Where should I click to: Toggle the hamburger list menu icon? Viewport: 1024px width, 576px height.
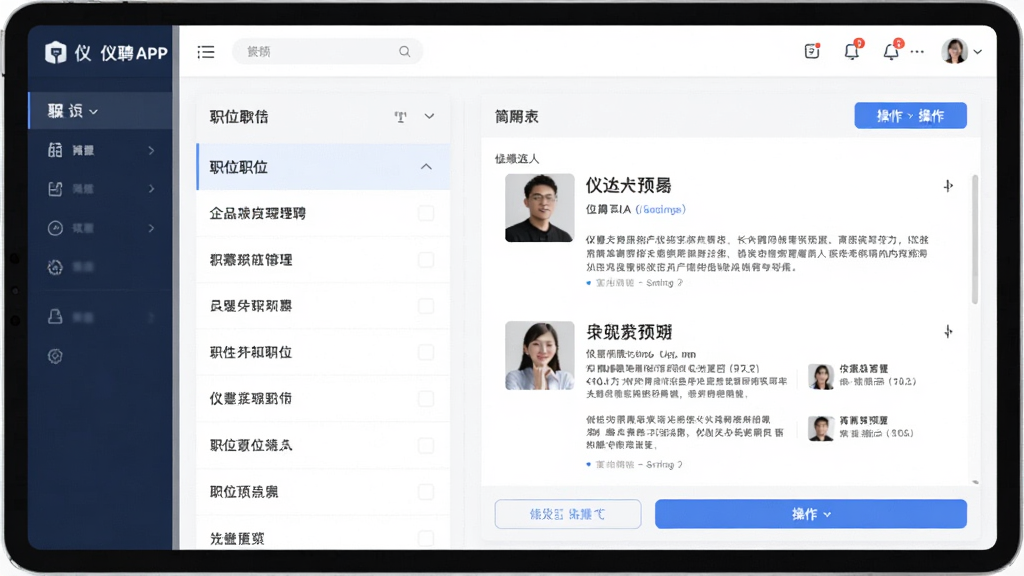click(x=206, y=52)
